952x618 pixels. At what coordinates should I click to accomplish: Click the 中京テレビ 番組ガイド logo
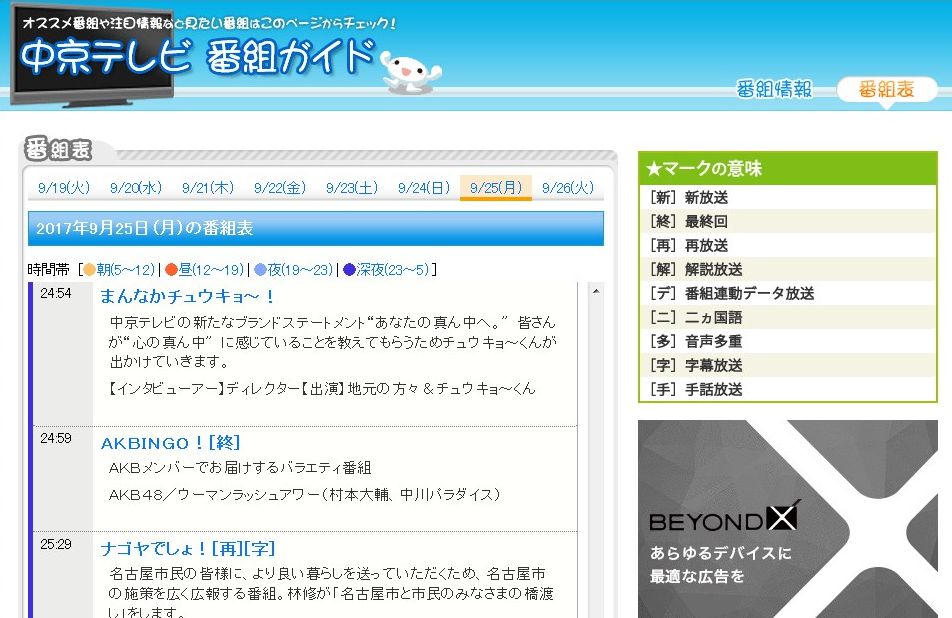(x=198, y=57)
